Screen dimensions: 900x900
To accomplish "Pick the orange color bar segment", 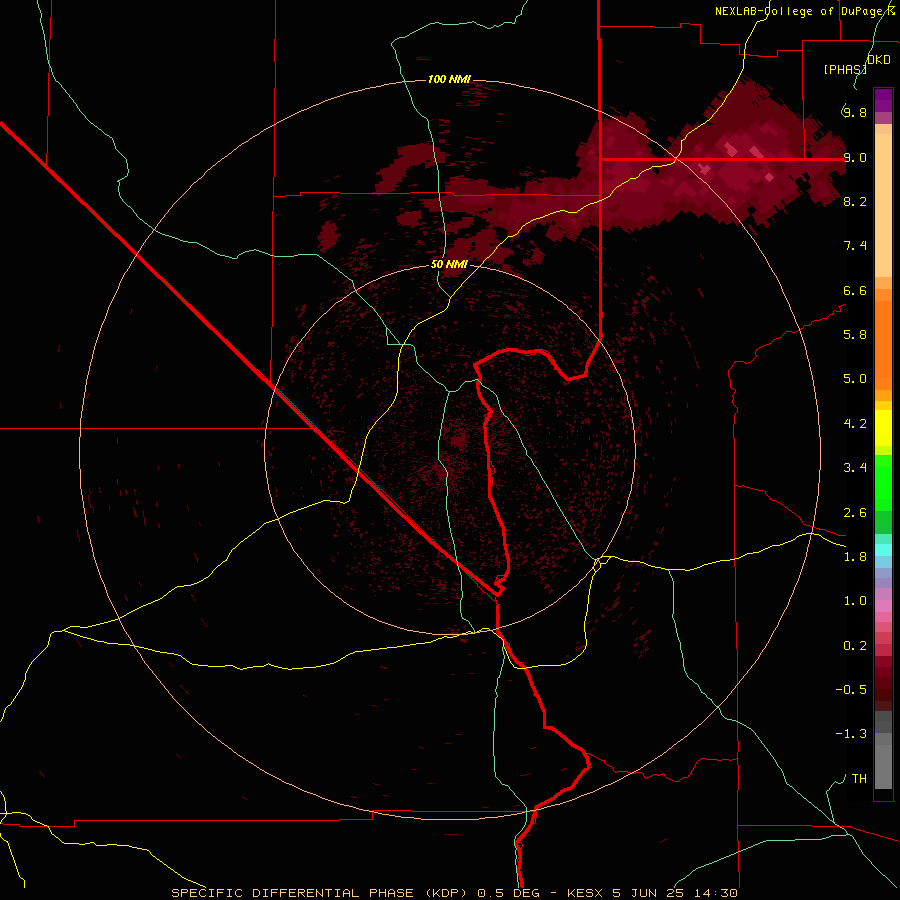I will click(883, 345).
